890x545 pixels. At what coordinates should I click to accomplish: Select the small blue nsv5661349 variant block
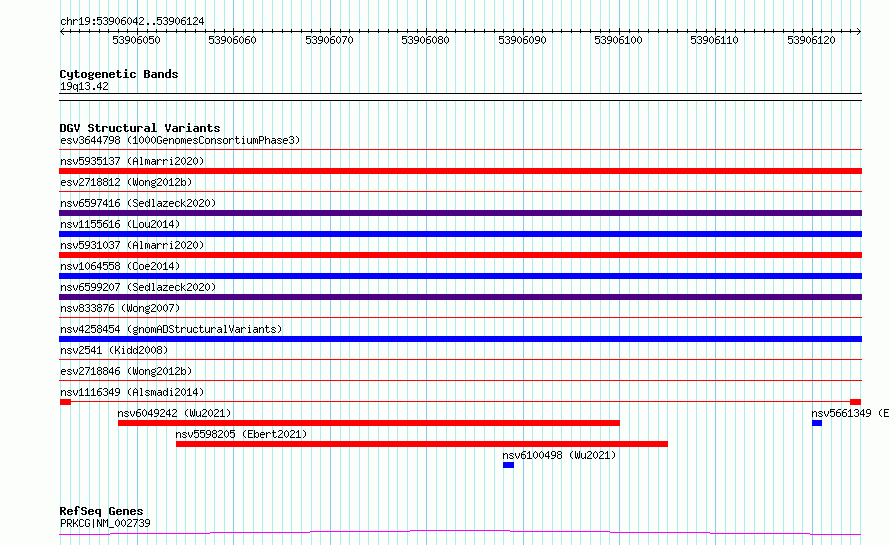817,423
